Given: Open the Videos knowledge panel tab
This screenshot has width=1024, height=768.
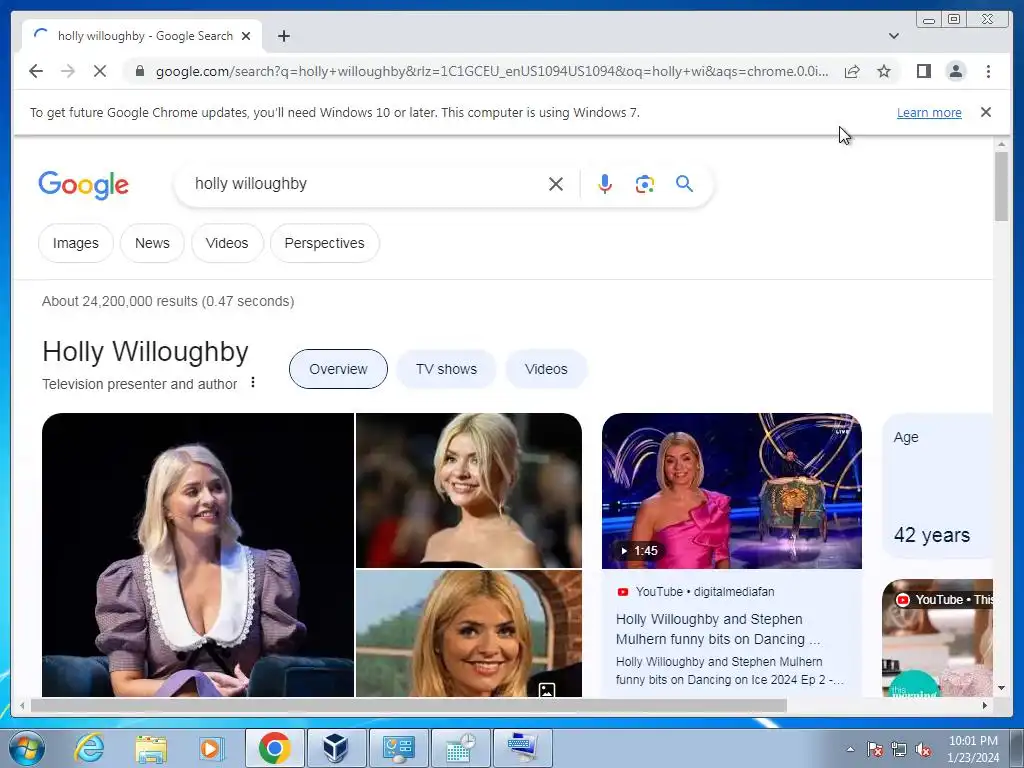Looking at the screenshot, I should pos(546,369).
